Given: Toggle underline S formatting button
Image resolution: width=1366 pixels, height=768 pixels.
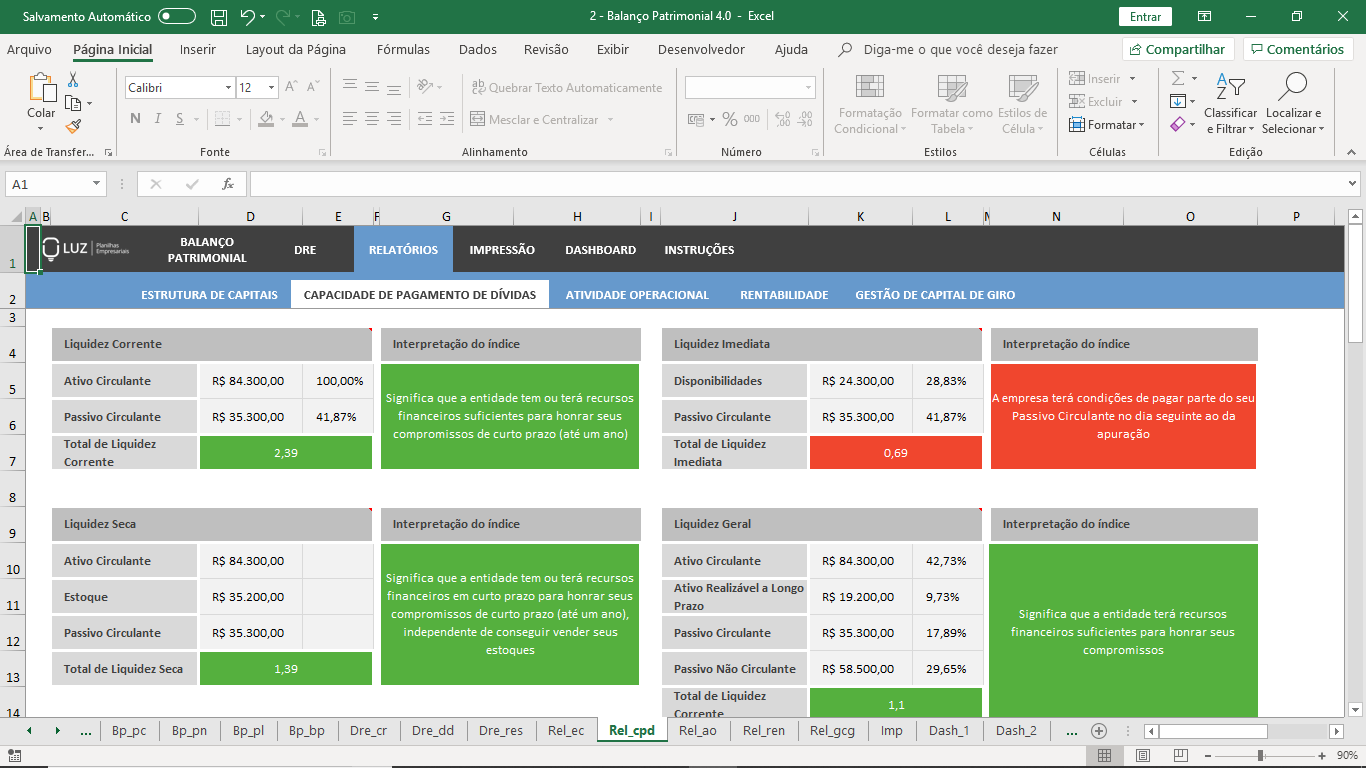Looking at the screenshot, I should [x=179, y=120].
